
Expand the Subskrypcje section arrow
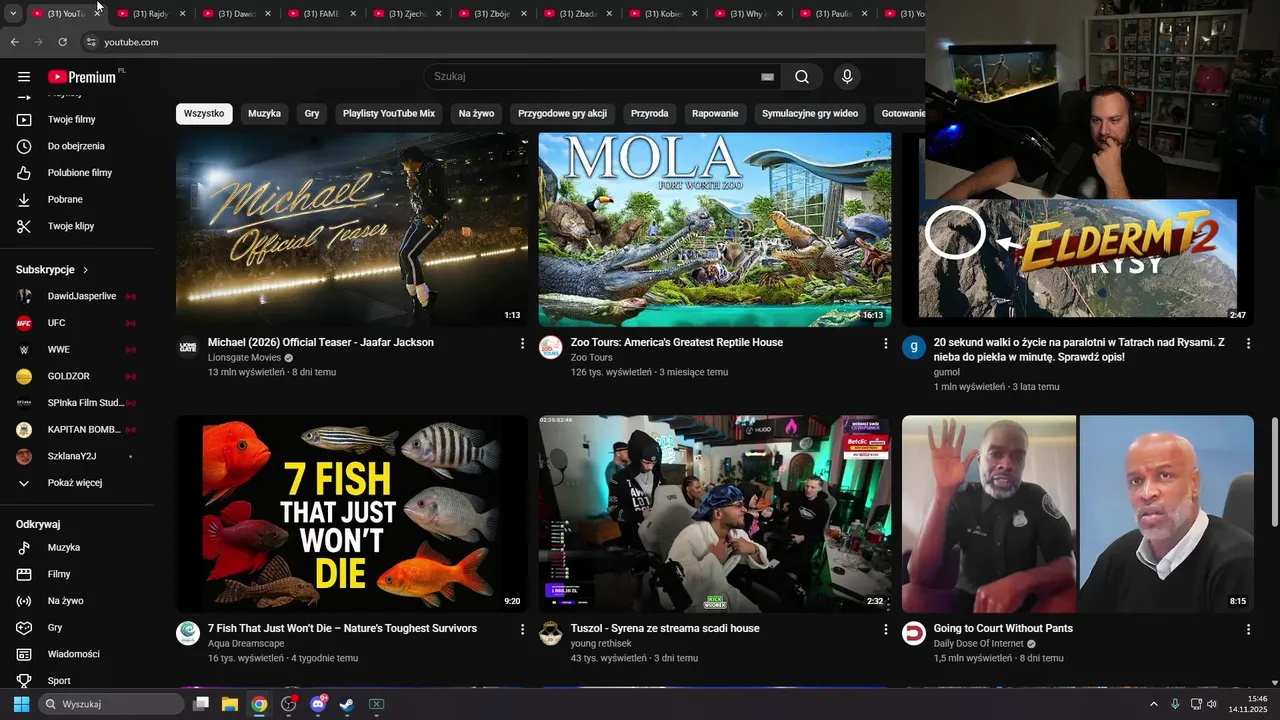(x=86, y=270)
